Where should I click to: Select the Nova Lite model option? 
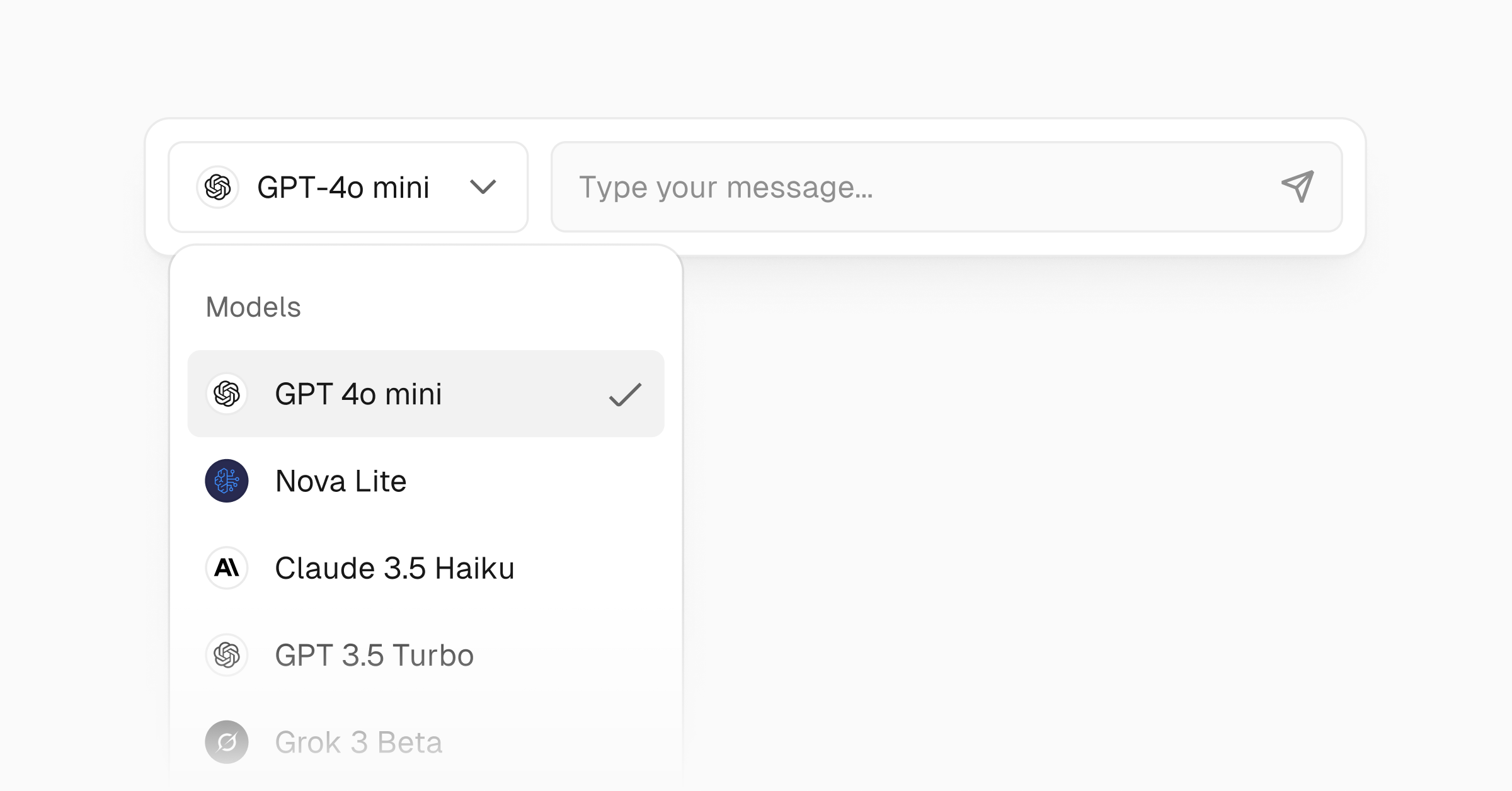coord(341,481)
